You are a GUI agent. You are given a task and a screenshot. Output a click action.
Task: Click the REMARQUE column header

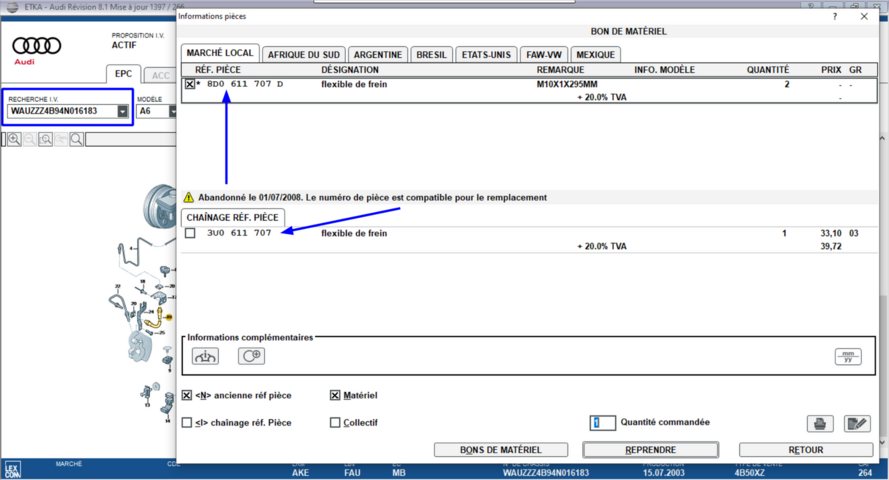click(560, 70)
